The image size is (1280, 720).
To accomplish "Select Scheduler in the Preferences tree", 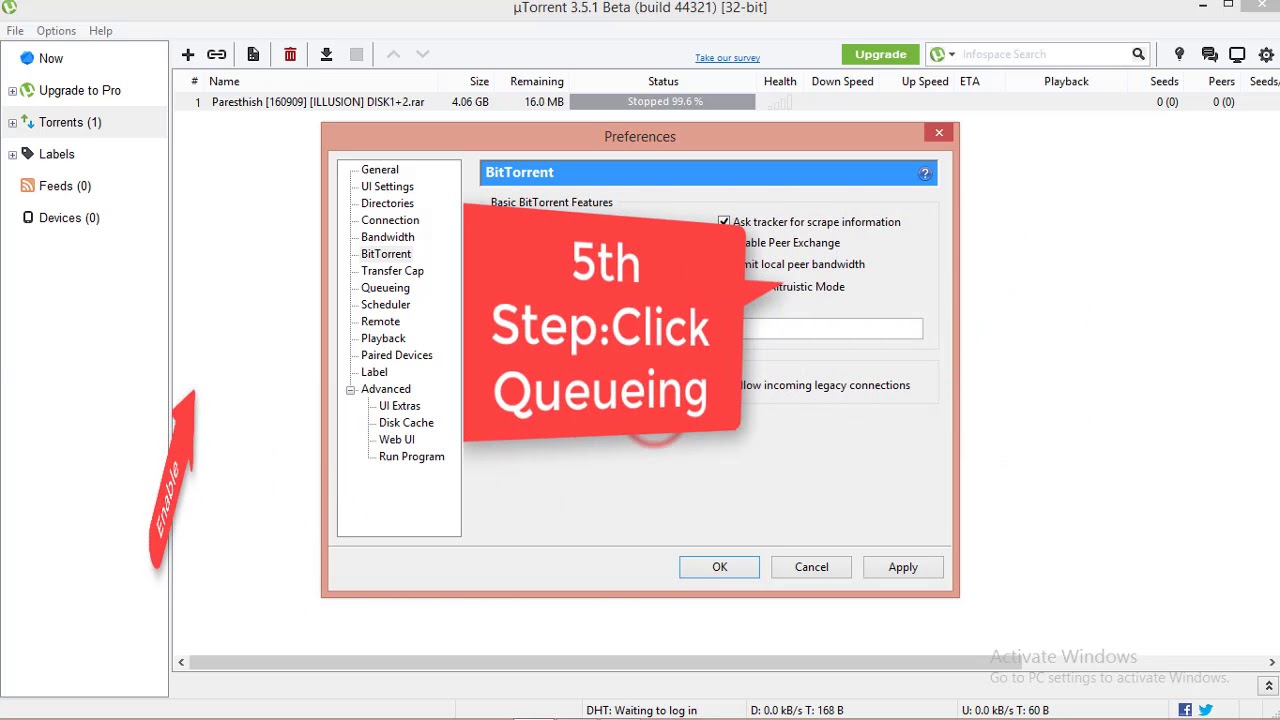I will (x=385, y=305).
